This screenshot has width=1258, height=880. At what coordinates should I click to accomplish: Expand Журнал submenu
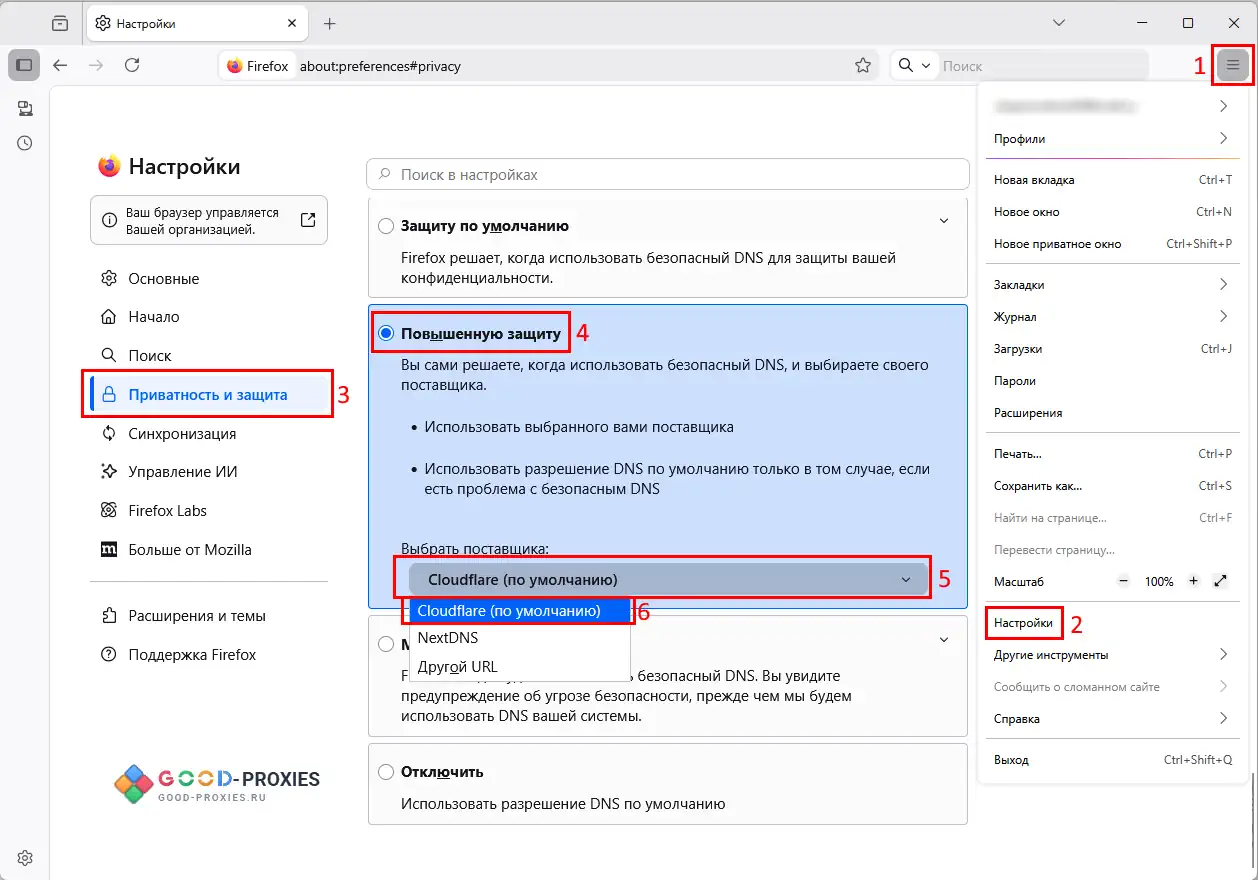tap(1113, 317)
